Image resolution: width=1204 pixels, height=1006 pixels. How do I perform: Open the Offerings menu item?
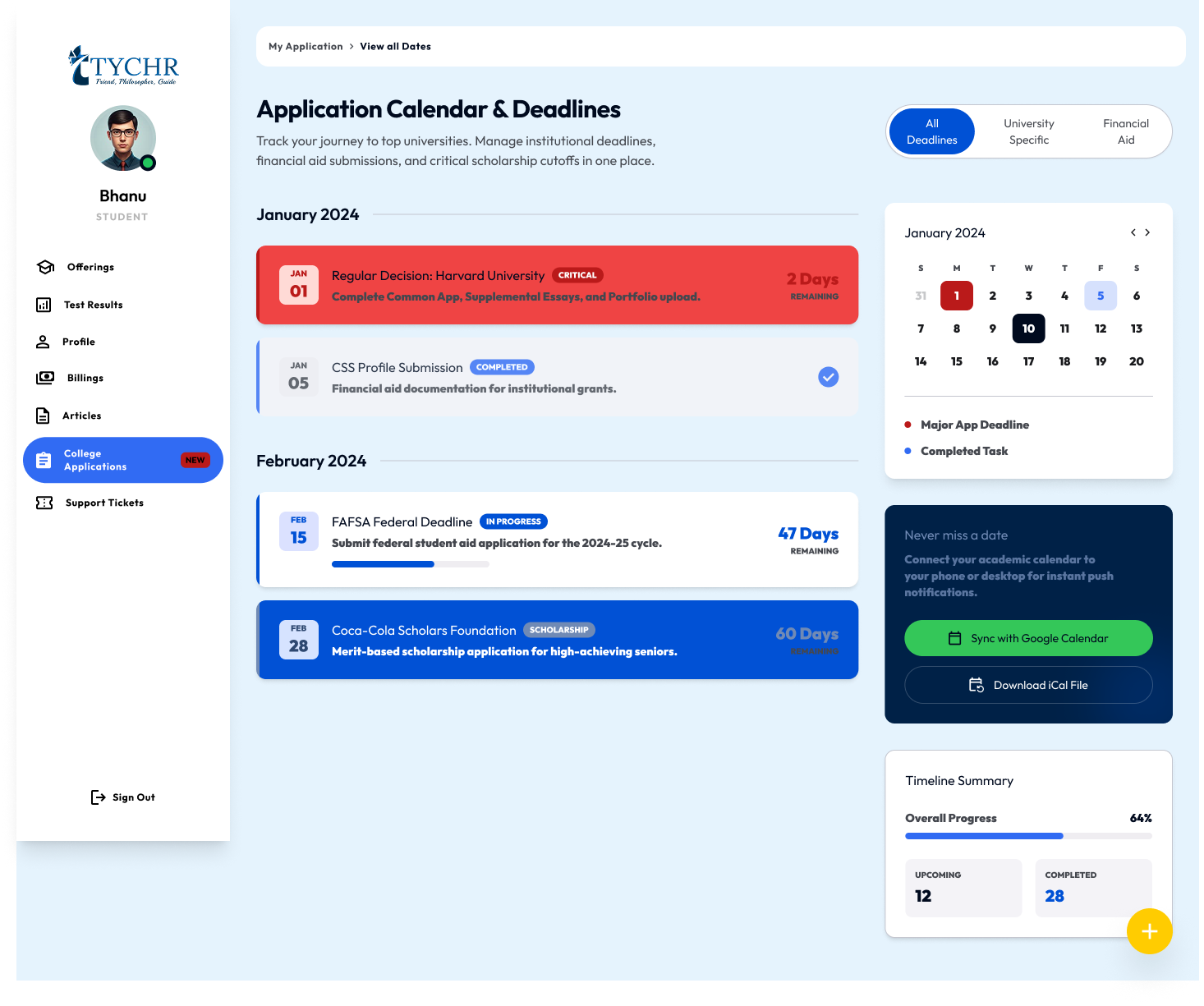(123, 267)
